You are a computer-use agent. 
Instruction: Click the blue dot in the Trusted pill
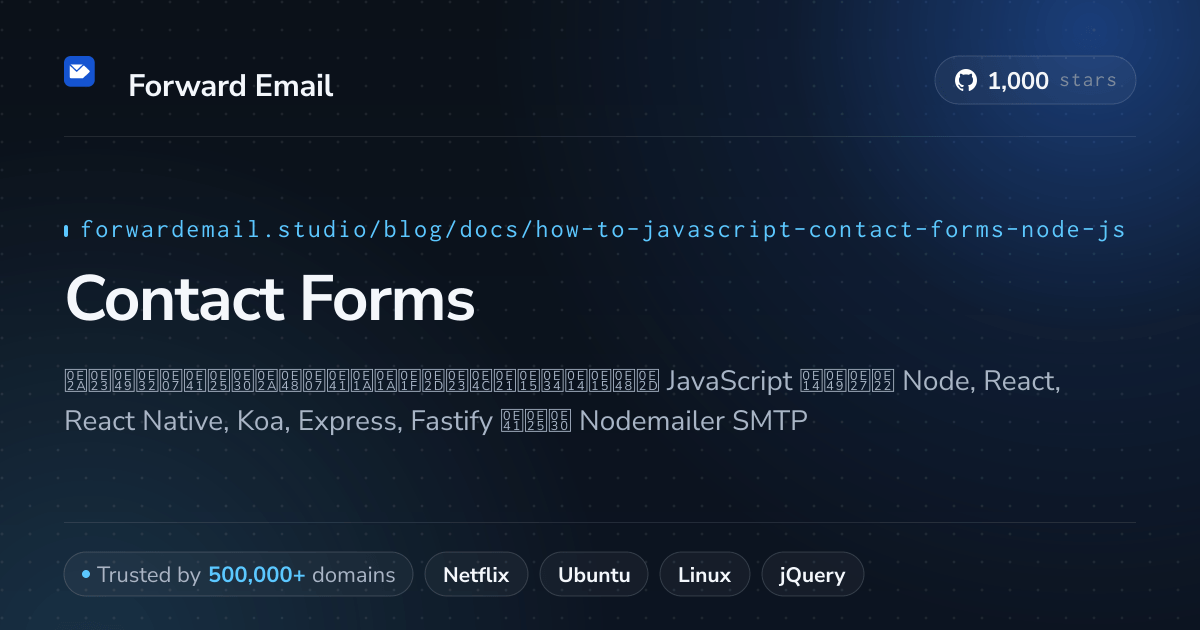tap(86, 575)
